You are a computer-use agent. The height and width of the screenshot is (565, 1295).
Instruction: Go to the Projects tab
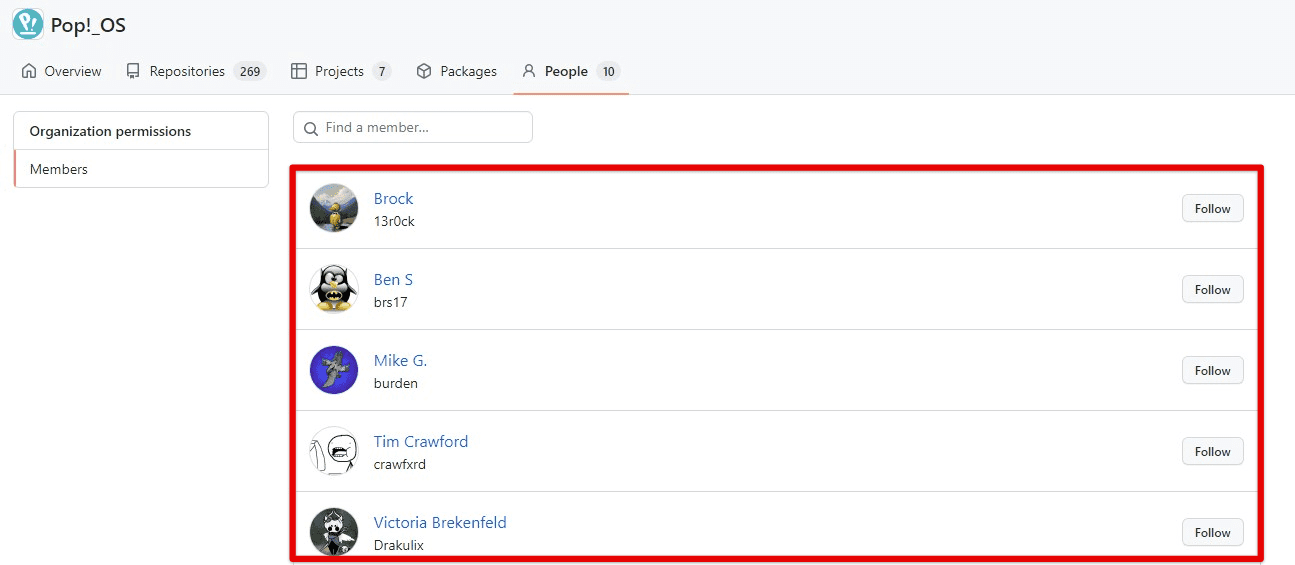339,71
